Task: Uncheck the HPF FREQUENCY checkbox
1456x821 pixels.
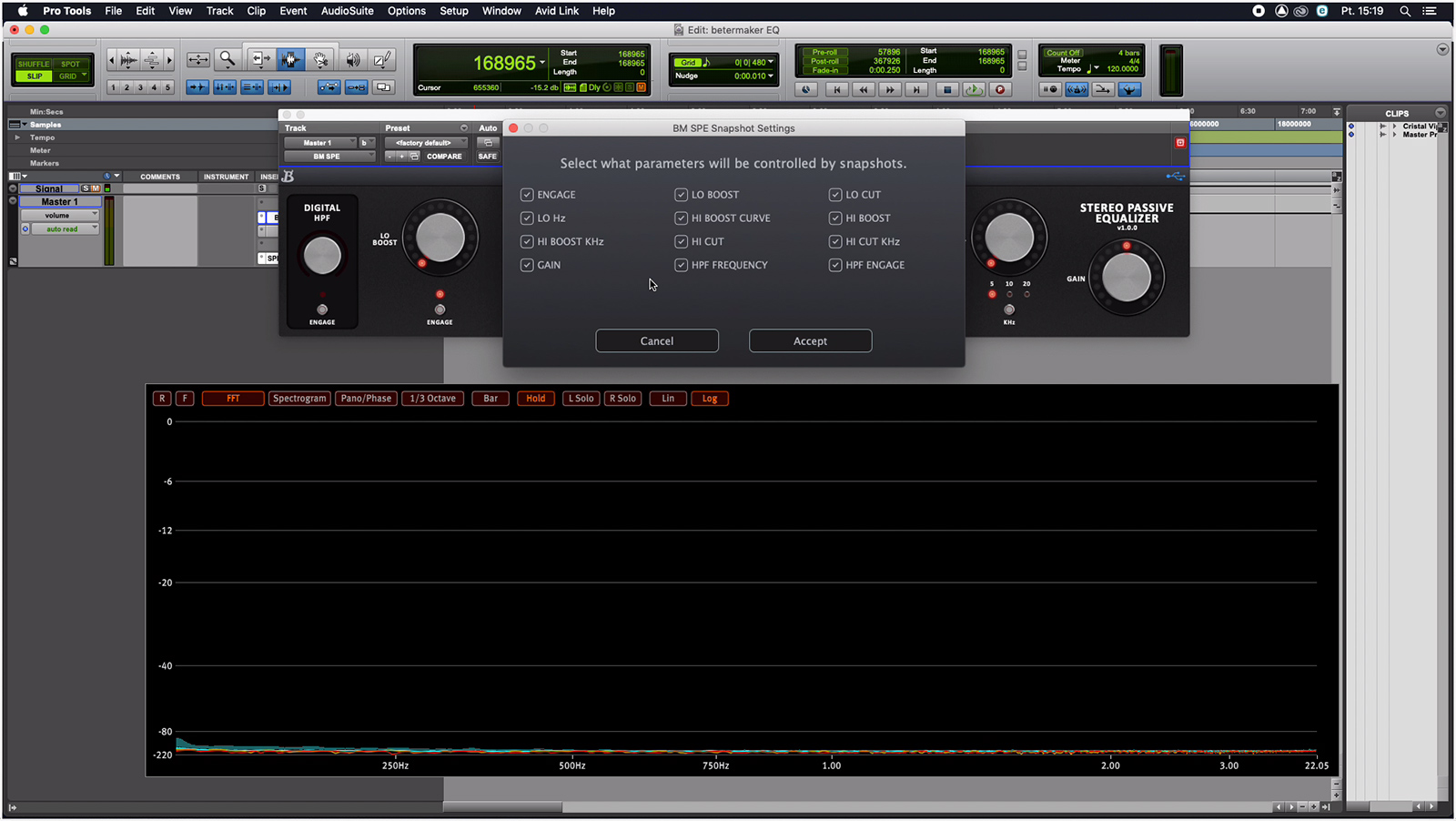Action: pyautogui.click(x=681, y=266)
